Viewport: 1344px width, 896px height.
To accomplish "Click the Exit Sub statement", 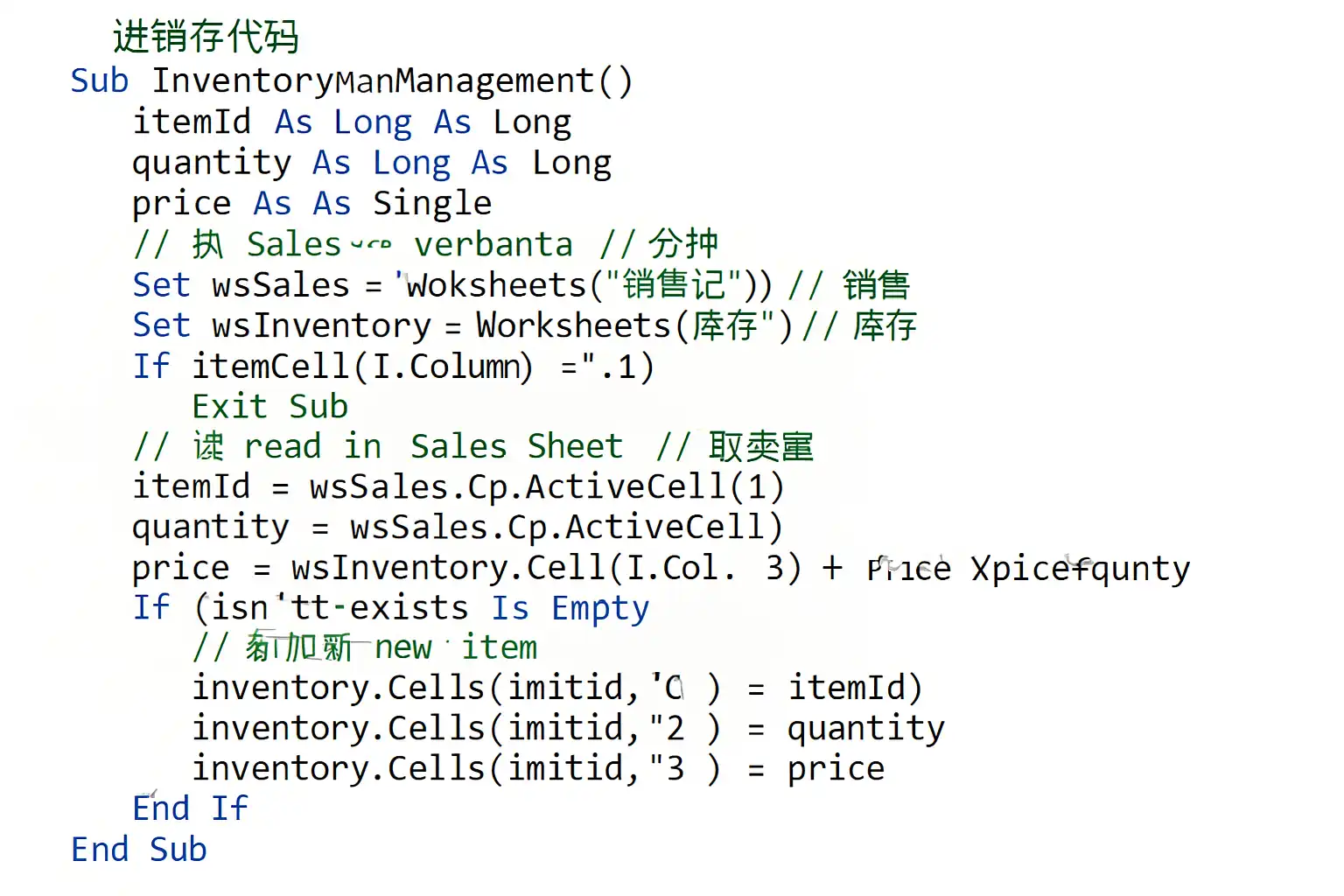I will pos(269,407).
